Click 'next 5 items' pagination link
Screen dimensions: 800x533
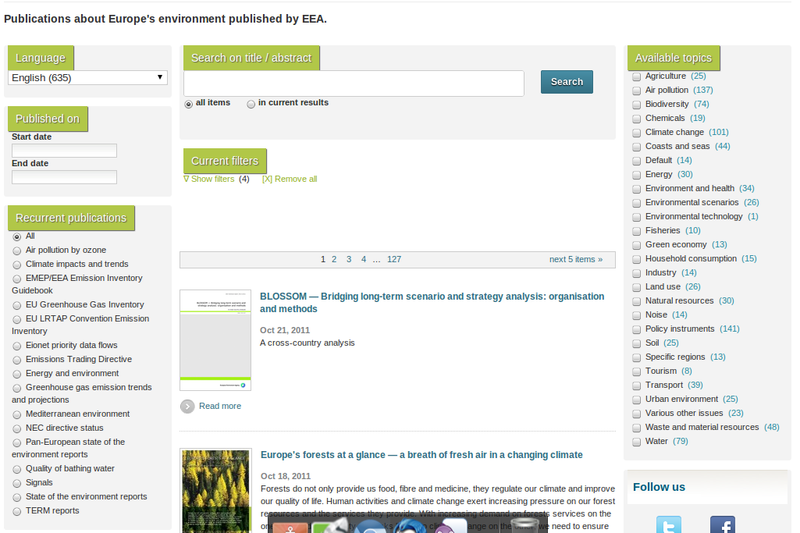(575, 259)
